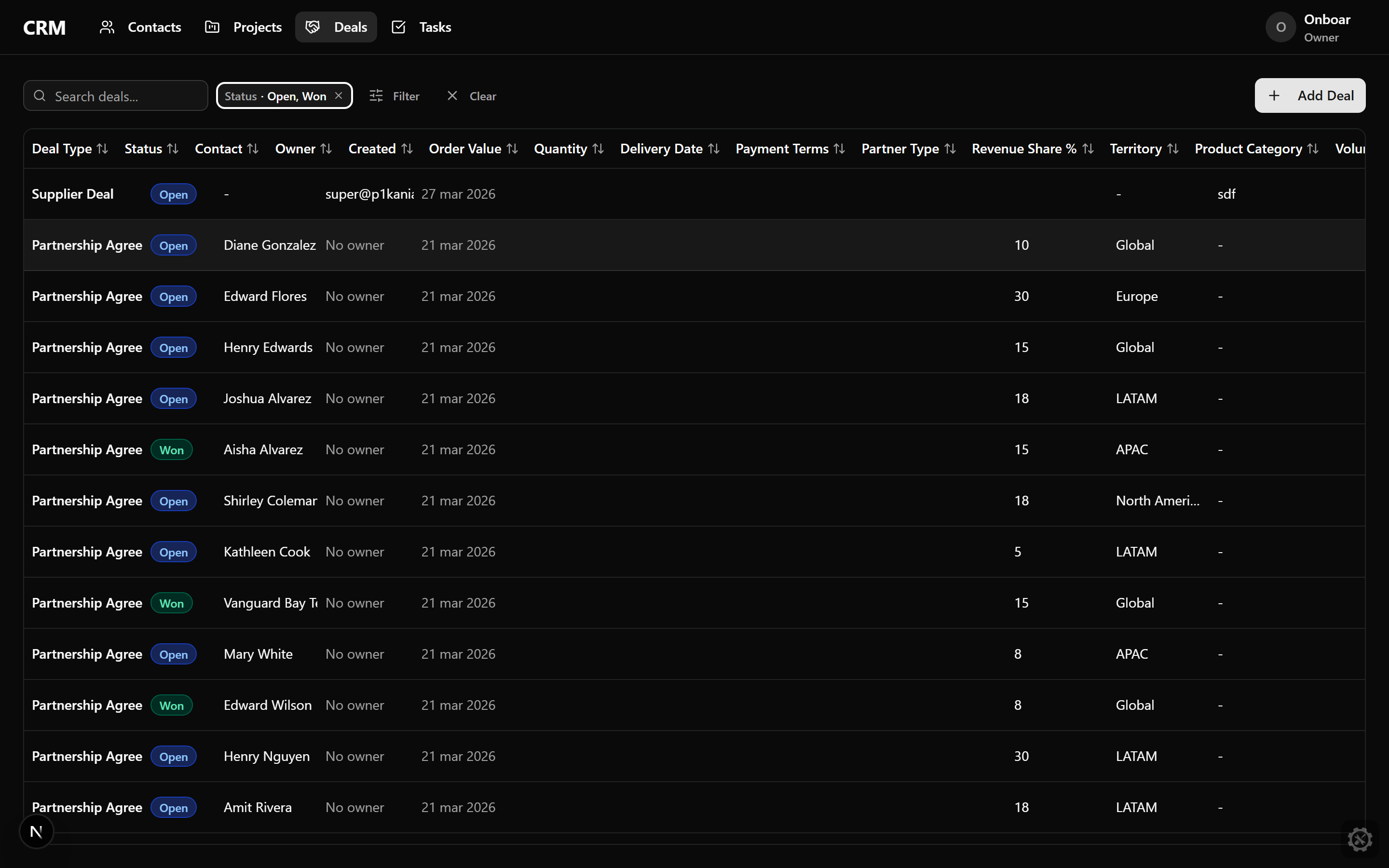Click the Filter sliders icon
The height and width of the screenshot is (868, 1389).
376,96
